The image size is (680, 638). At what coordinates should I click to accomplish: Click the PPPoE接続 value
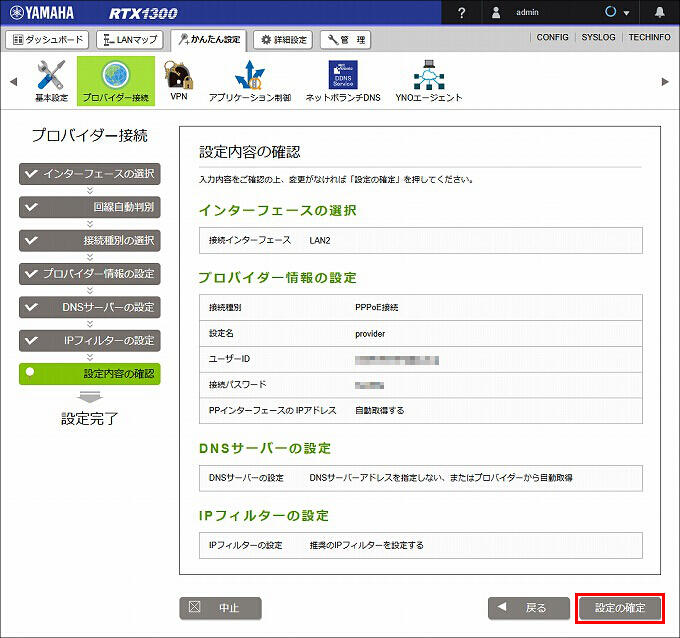tap(376, 308)
